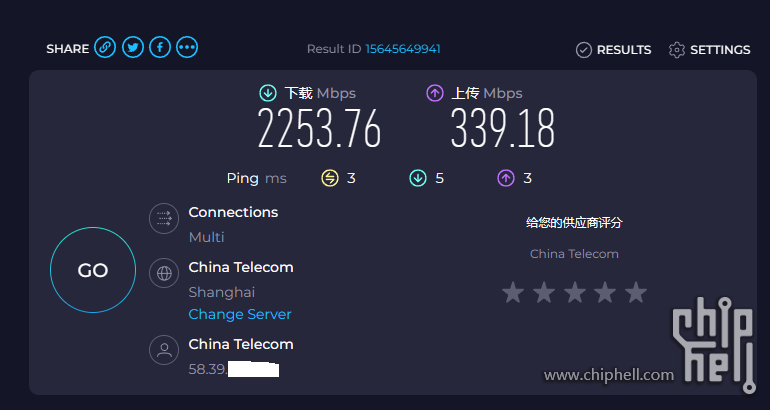Copy the result link via share icon
This screenshot has width=770, height=410.
105,48
